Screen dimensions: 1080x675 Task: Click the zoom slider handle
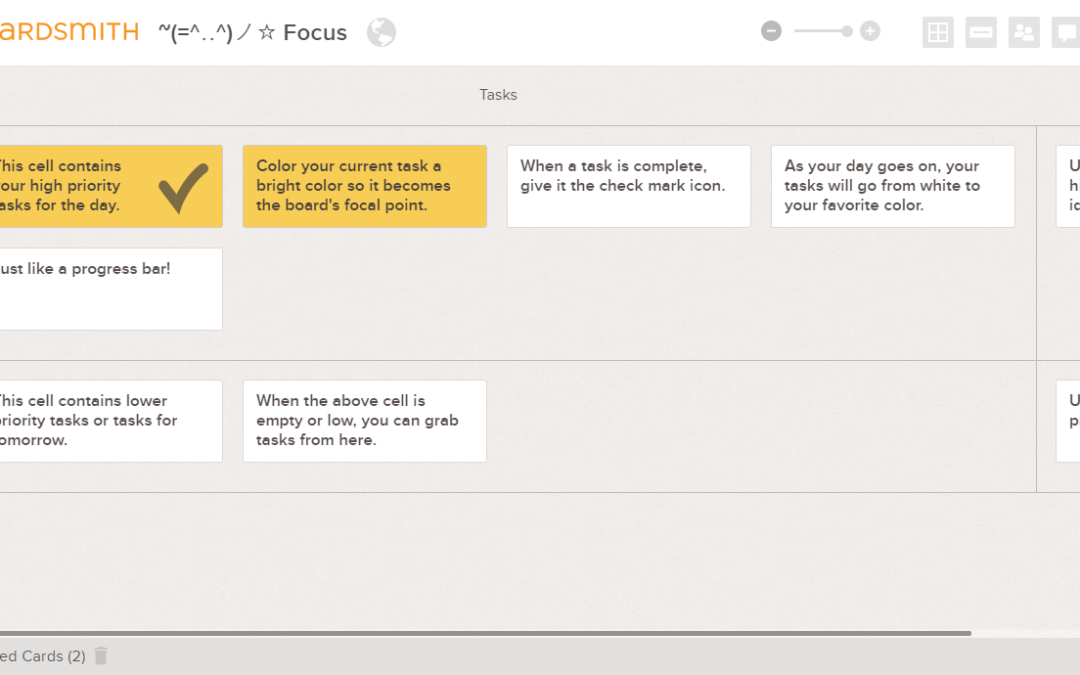847,31
